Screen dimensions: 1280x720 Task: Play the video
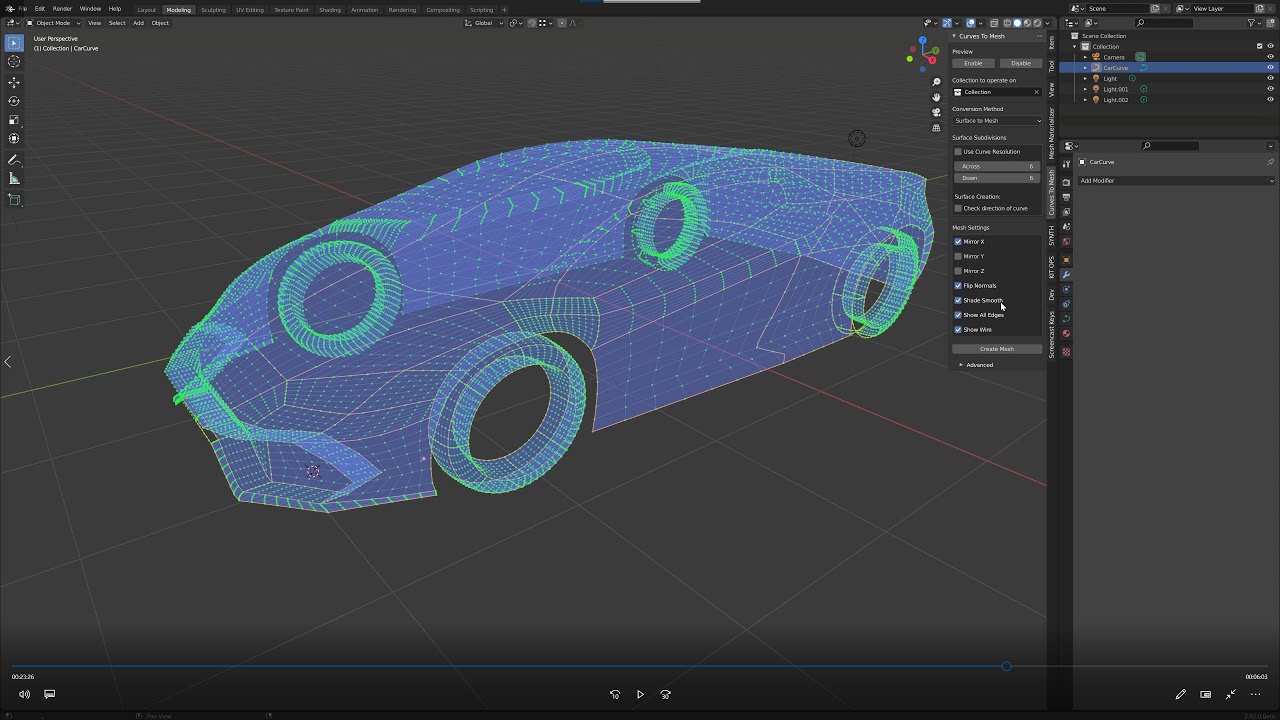(640, 694)
